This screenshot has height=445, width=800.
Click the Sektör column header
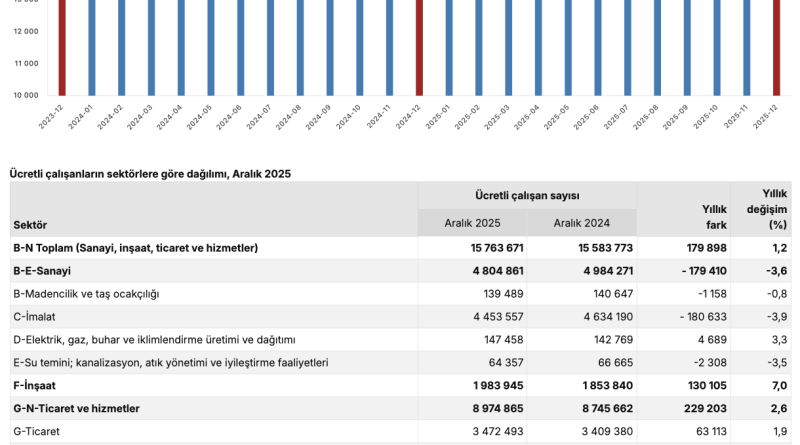pyautogui.click(x=30, y=225)
